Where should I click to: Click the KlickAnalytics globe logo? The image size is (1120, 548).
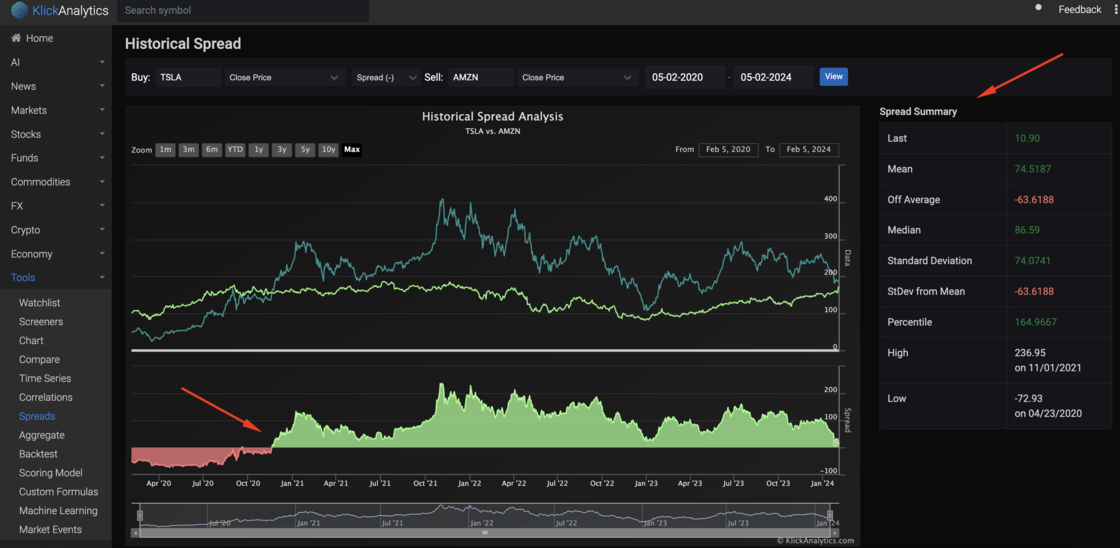[19, 11]
